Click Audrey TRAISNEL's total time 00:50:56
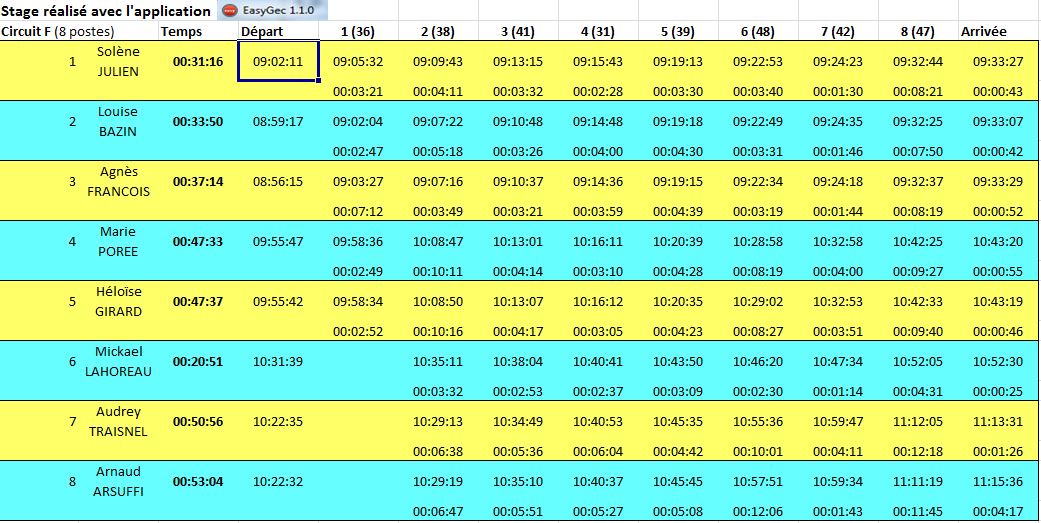This screenshot has height=523, width=1041. pyautogui.click(x=197, y=422)
